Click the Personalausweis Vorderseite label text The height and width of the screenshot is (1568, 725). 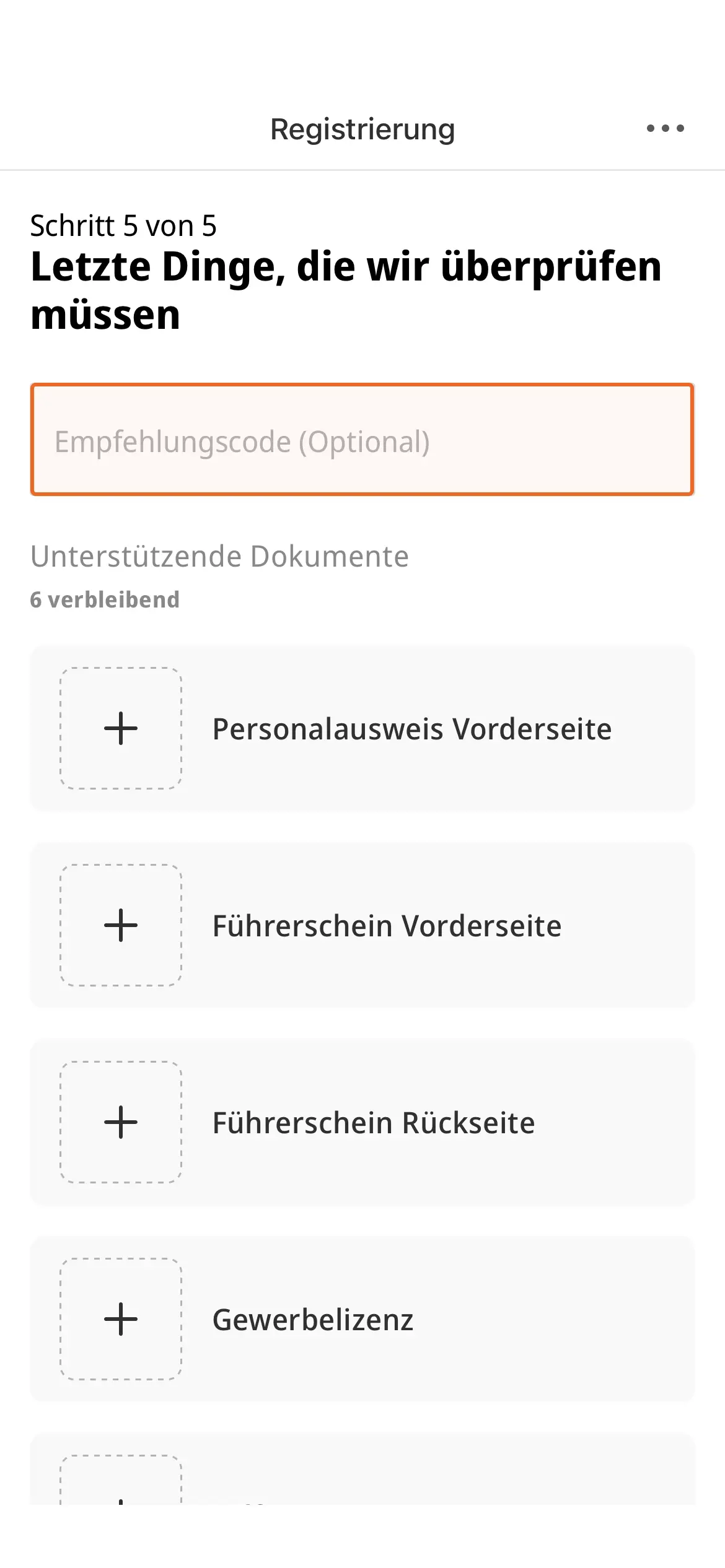(x=411, y=729)
